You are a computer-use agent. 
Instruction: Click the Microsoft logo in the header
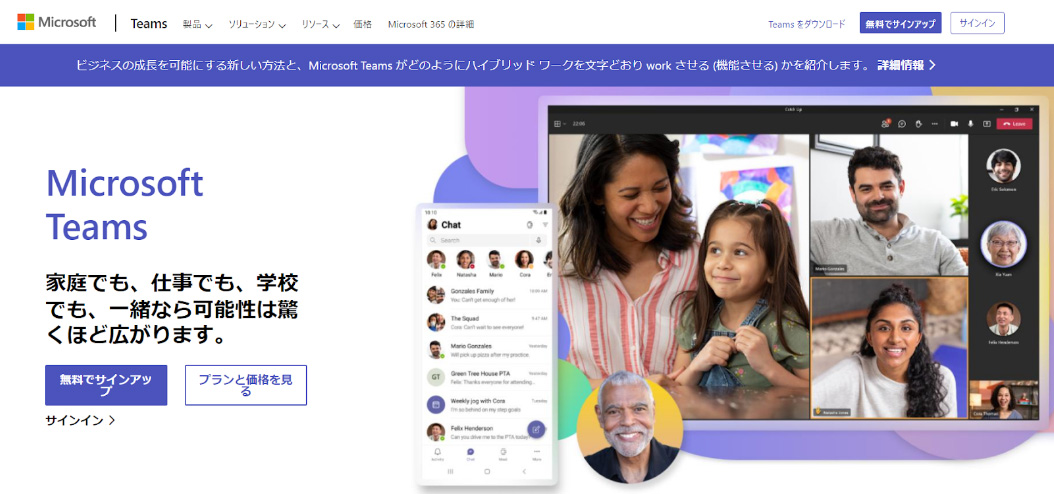[x=56, y=22]
